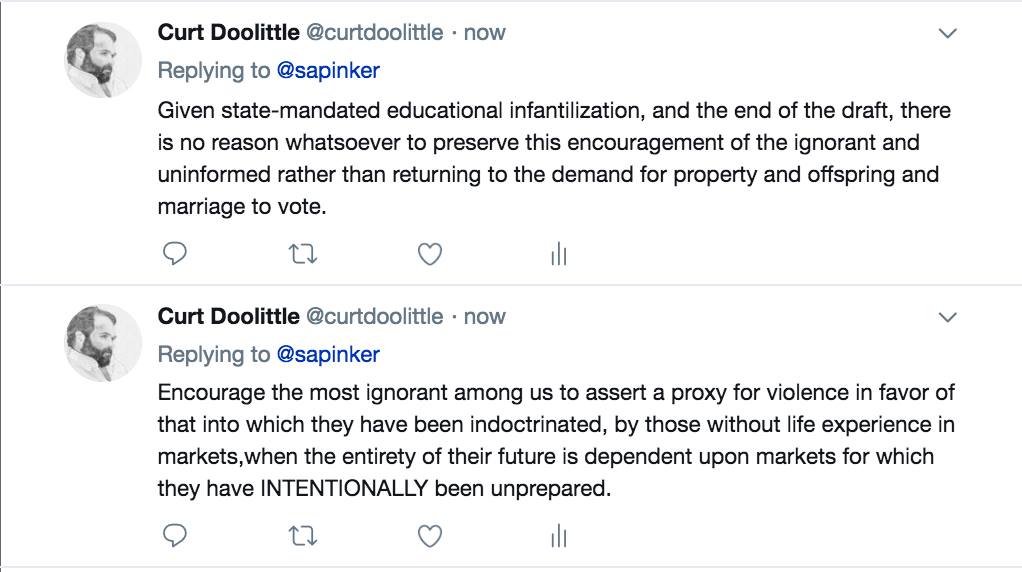The image size is (1022, 572).
Task: Click the 'now' timestamp on second tweet
Action: [x=485, y=316]
